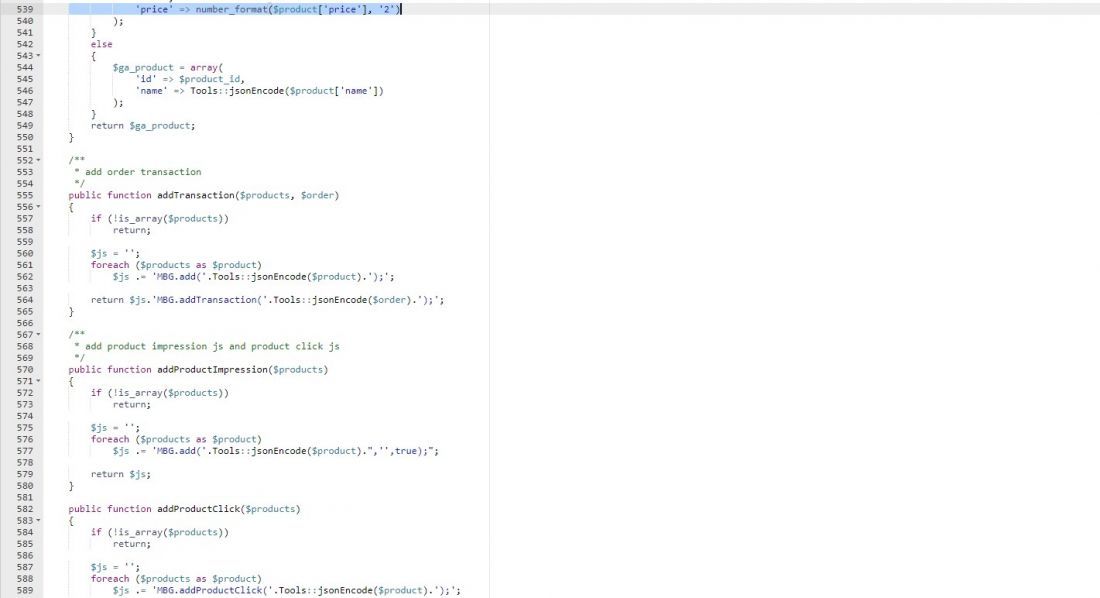Image resolution: width=1100 pixels, height=598 pixels.
Task: Click the is_array check on line 557
Action: (x=159, y=218)
